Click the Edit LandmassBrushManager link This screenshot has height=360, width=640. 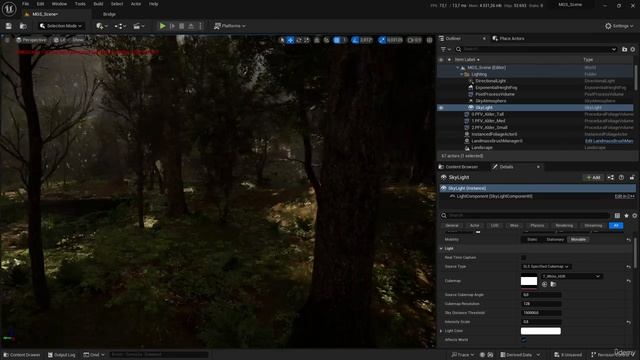[609, 141]
